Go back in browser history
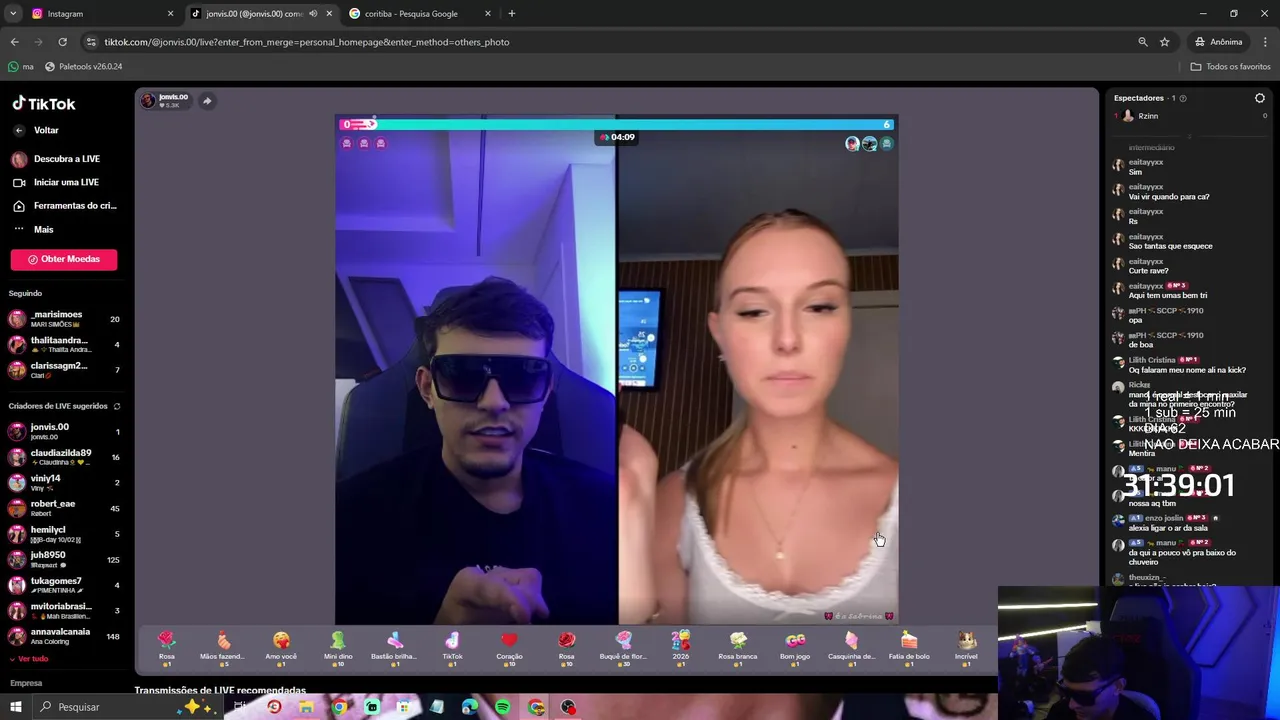1280x720 pixels. click(x=14, y=42)
